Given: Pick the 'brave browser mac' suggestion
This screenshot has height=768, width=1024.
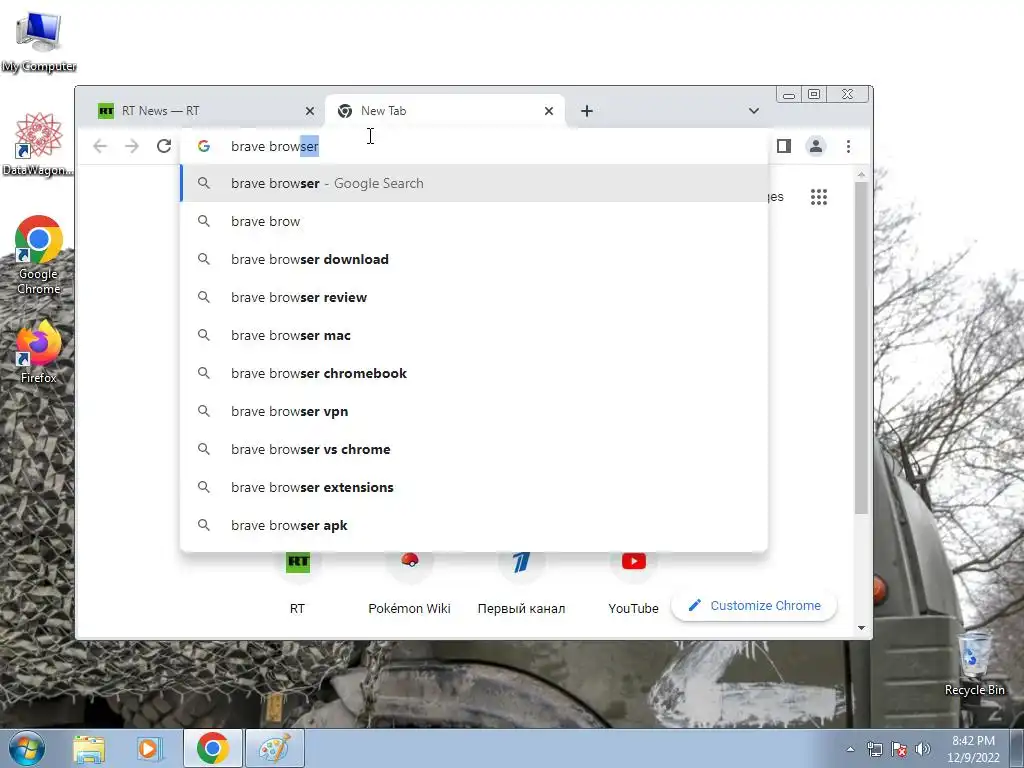Looking at the screenshot, I should 474,335.
